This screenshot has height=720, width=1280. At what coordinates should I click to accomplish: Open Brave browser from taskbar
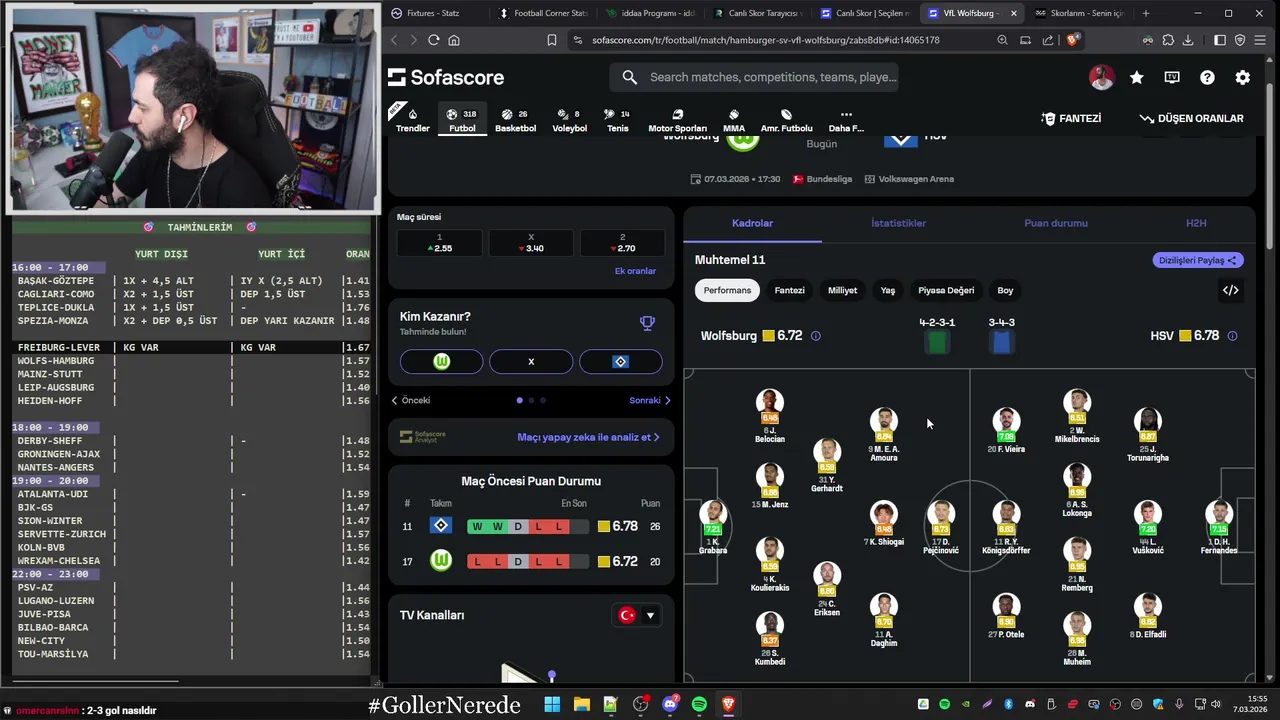click(728, 704)
